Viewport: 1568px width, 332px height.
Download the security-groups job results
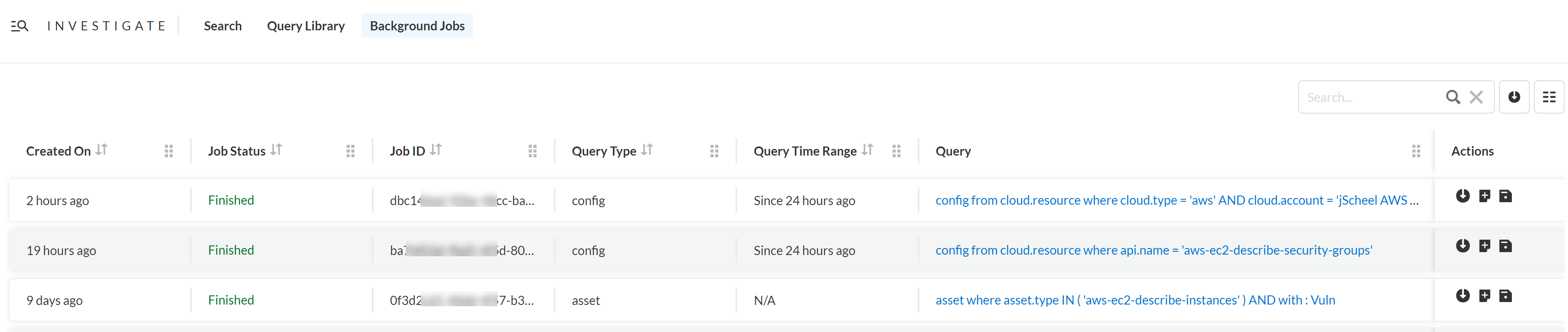point(1463,245)
